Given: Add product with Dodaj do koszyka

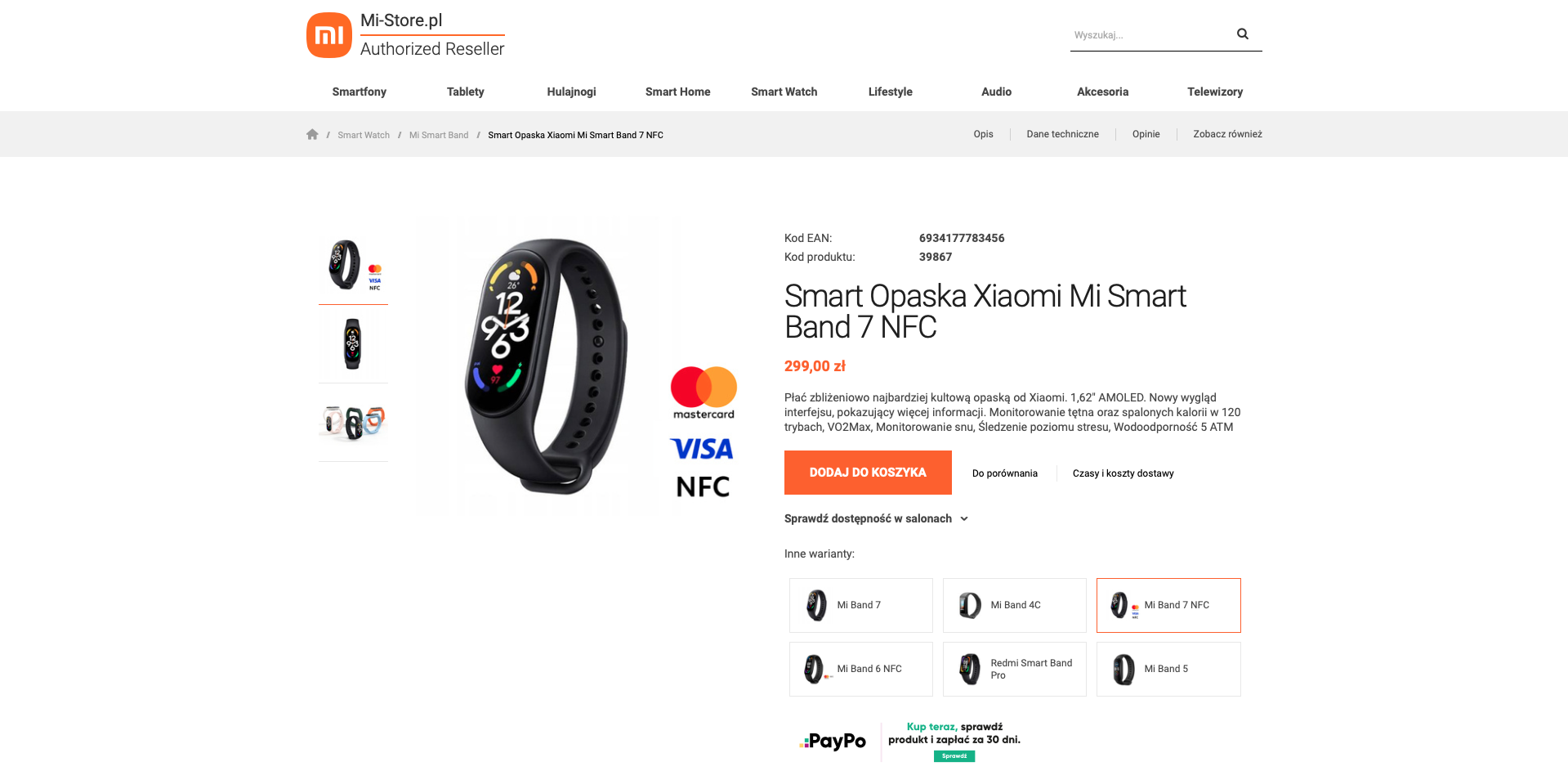Looking at the screenshot, I should point(868,473).
